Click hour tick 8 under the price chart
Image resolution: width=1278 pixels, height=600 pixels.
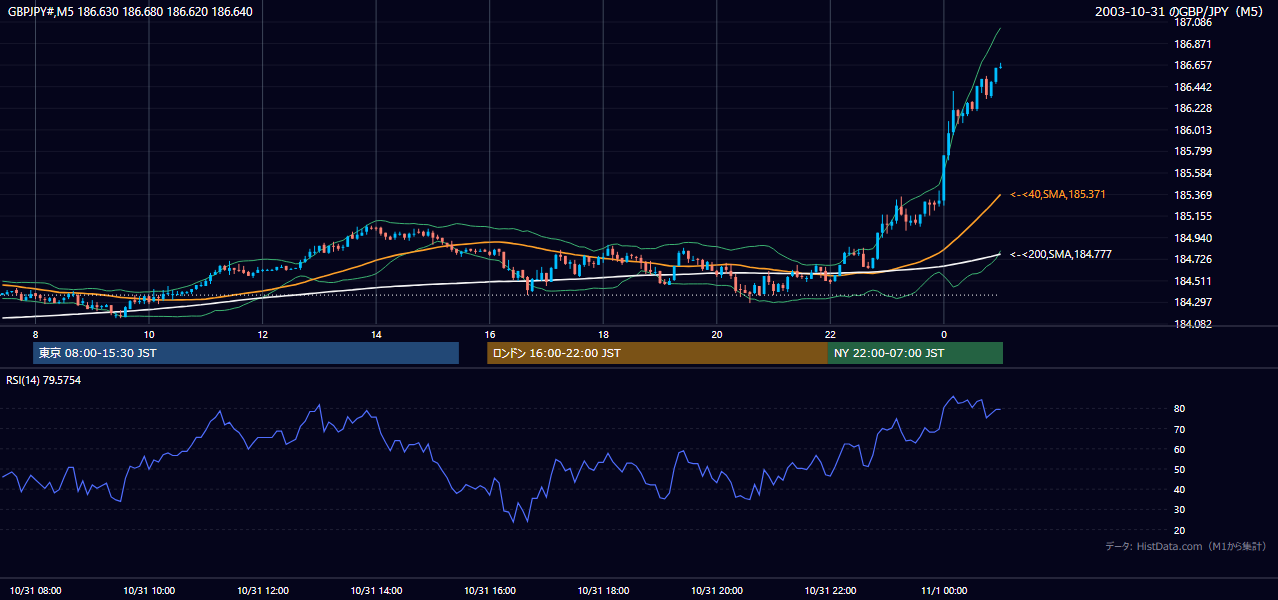pyautogui.click(x=35, y=334)
